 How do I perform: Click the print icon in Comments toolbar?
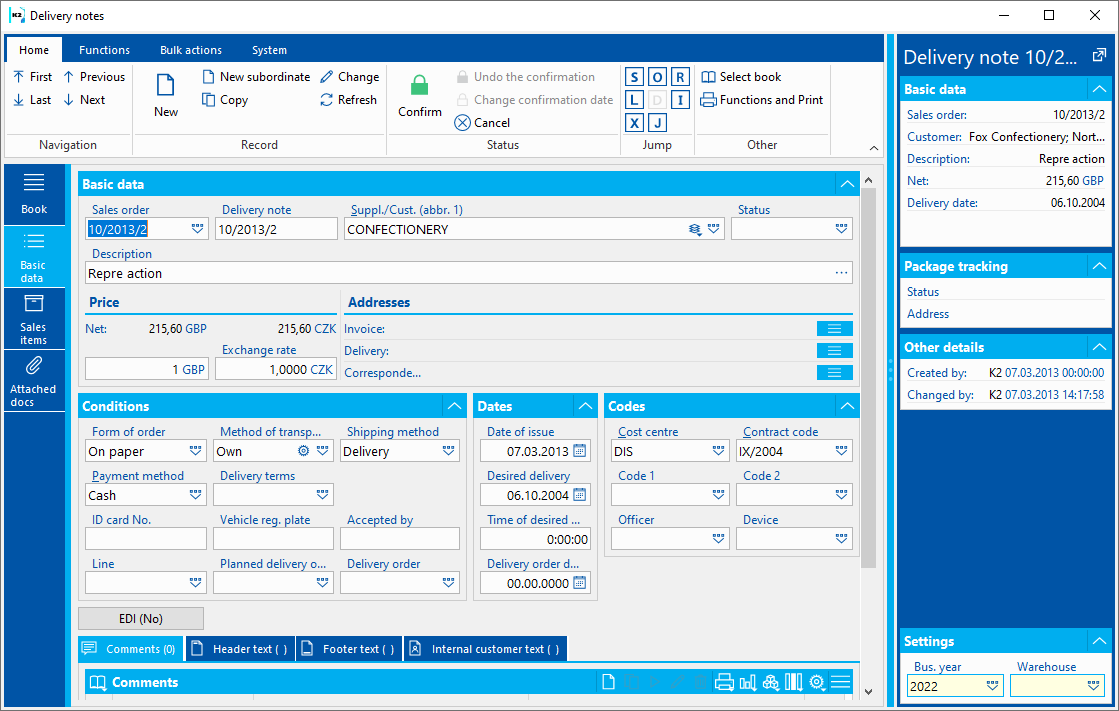724,682
